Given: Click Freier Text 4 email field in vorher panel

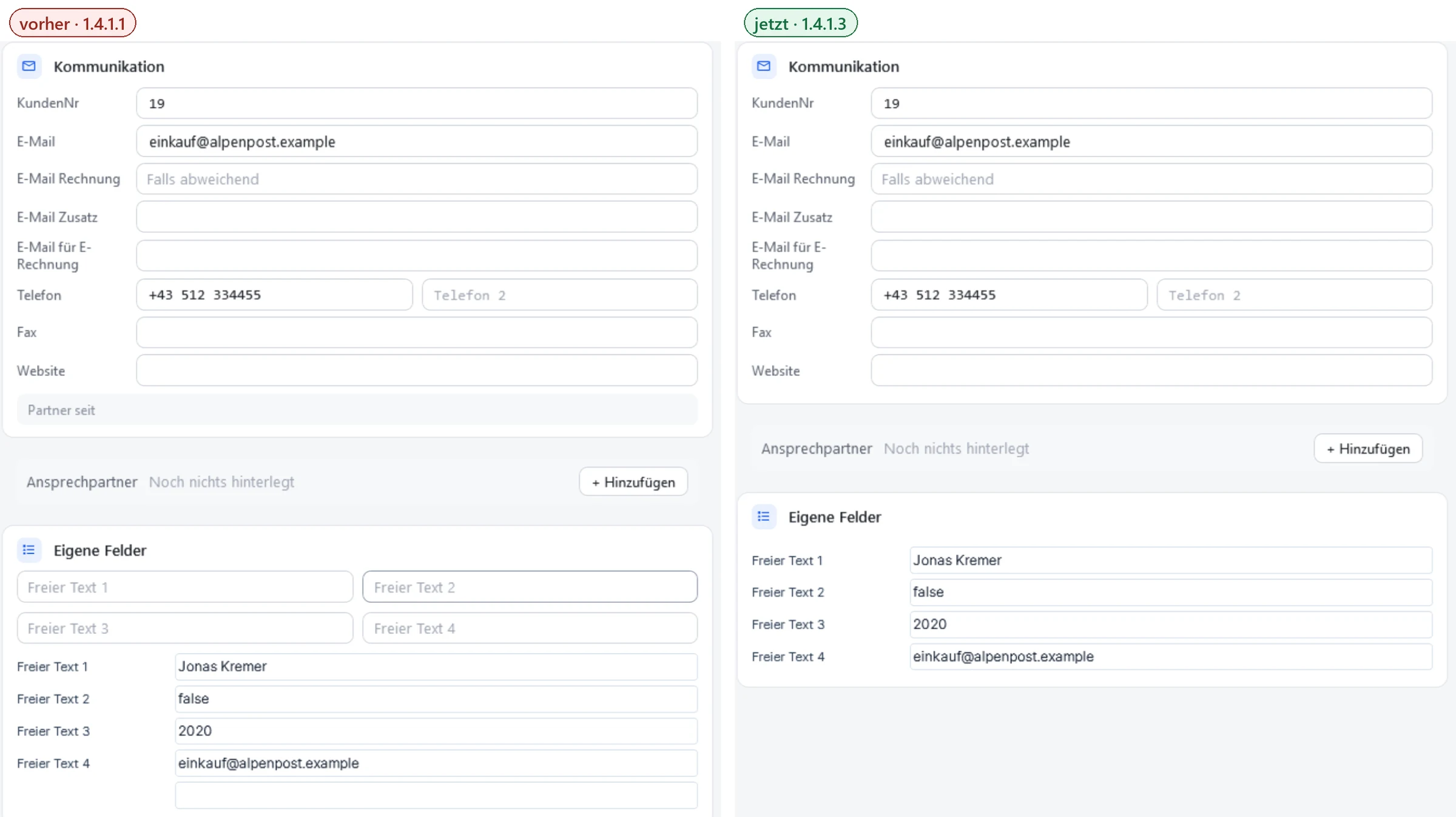Looking at the screenshot, I should coord(436,763).
